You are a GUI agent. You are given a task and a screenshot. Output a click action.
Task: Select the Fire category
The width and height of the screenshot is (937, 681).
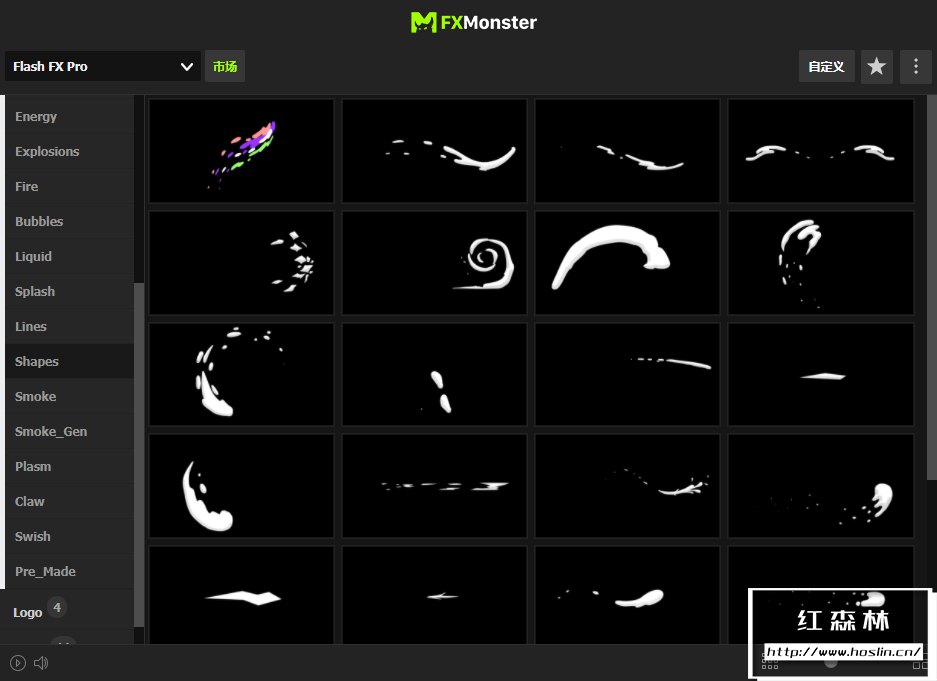click(x=69, y=186)
